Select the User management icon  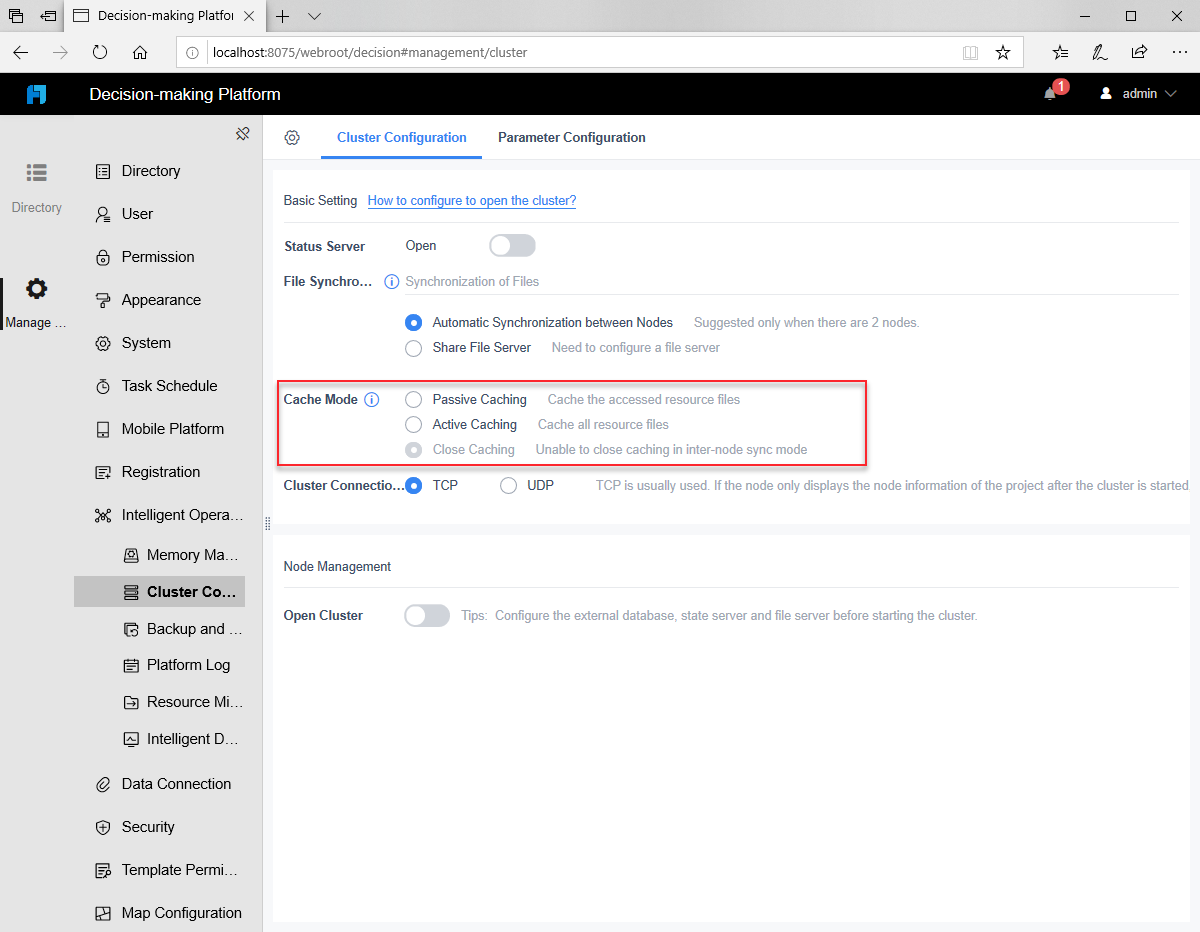tap(100, 214)
